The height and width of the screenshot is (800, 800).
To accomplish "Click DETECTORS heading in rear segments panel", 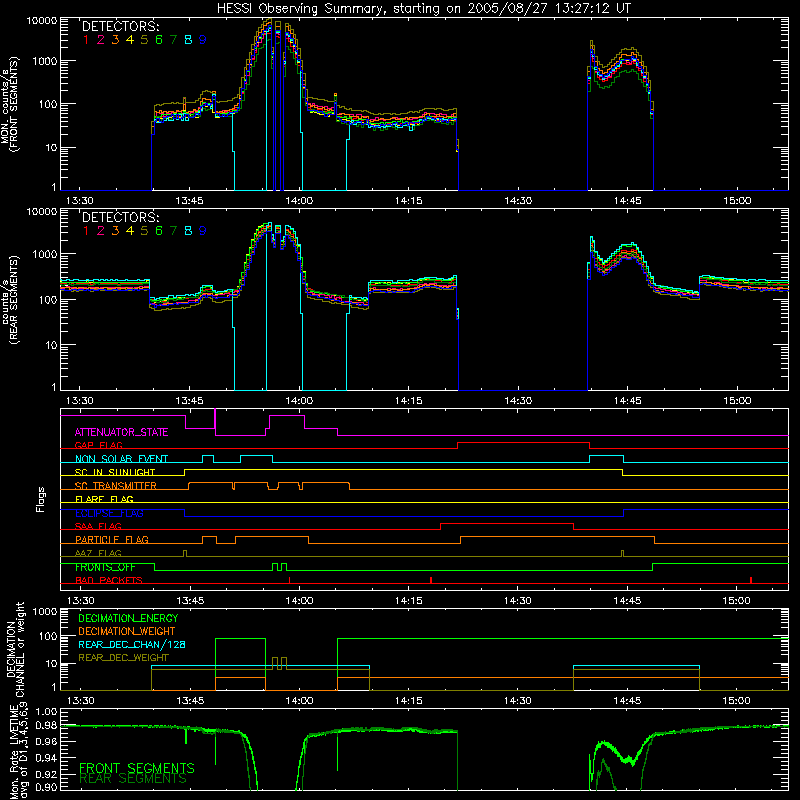I will [120, 217].
